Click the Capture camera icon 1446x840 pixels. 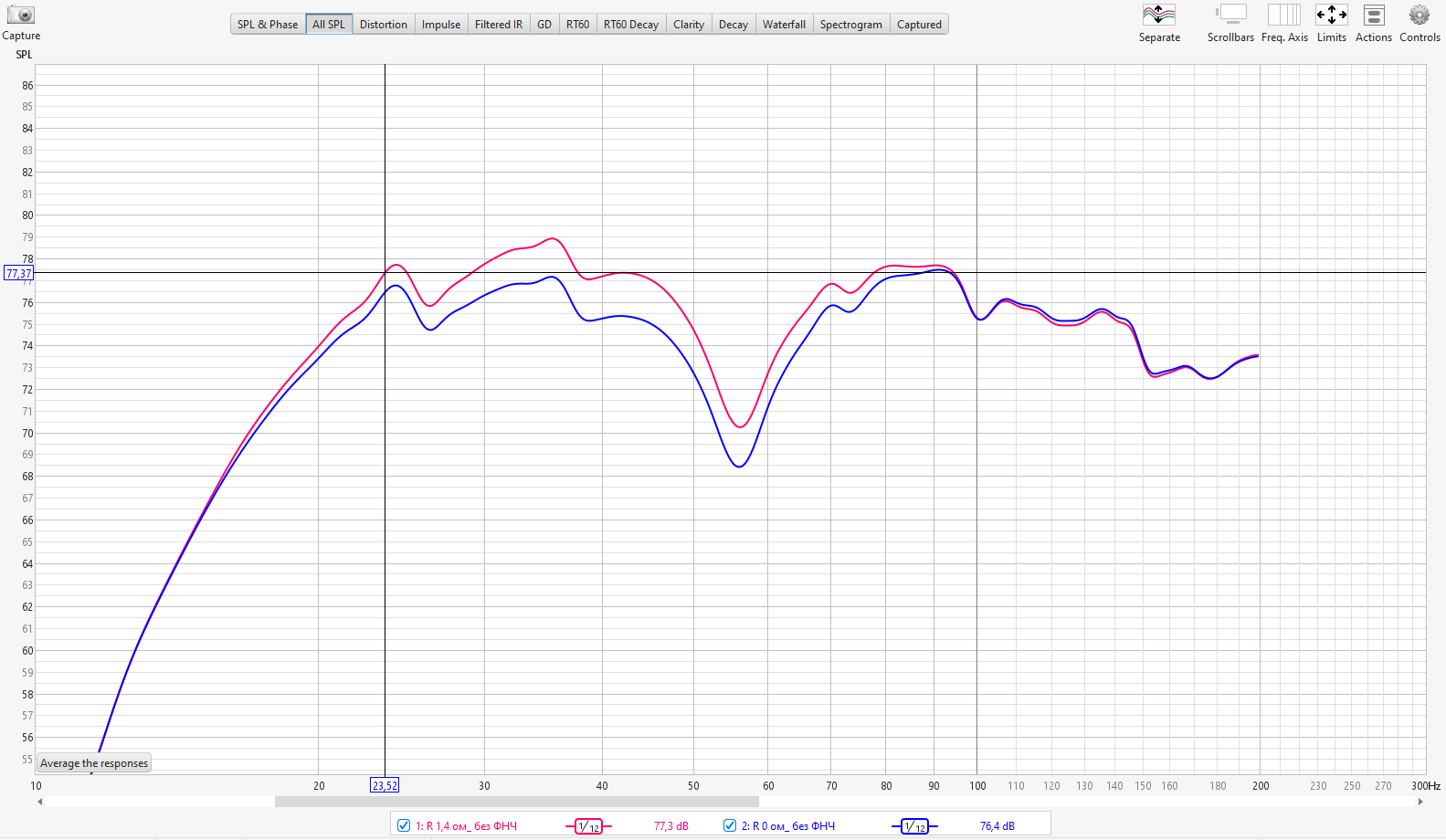click(x=20, y=16)
